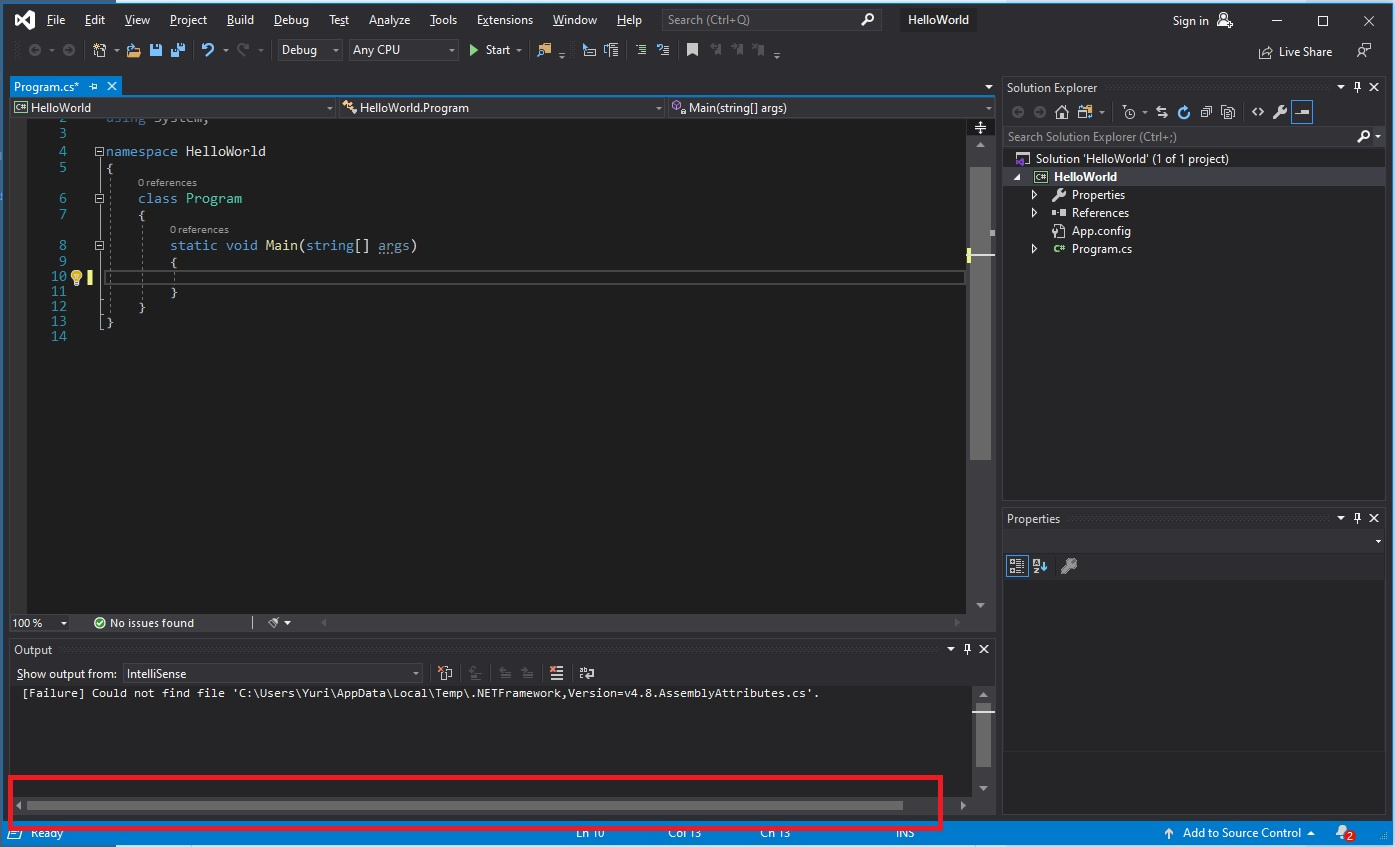Close the Program.cs tab
The width and height of the screenshot is (1395, 847).
point(112,87)
